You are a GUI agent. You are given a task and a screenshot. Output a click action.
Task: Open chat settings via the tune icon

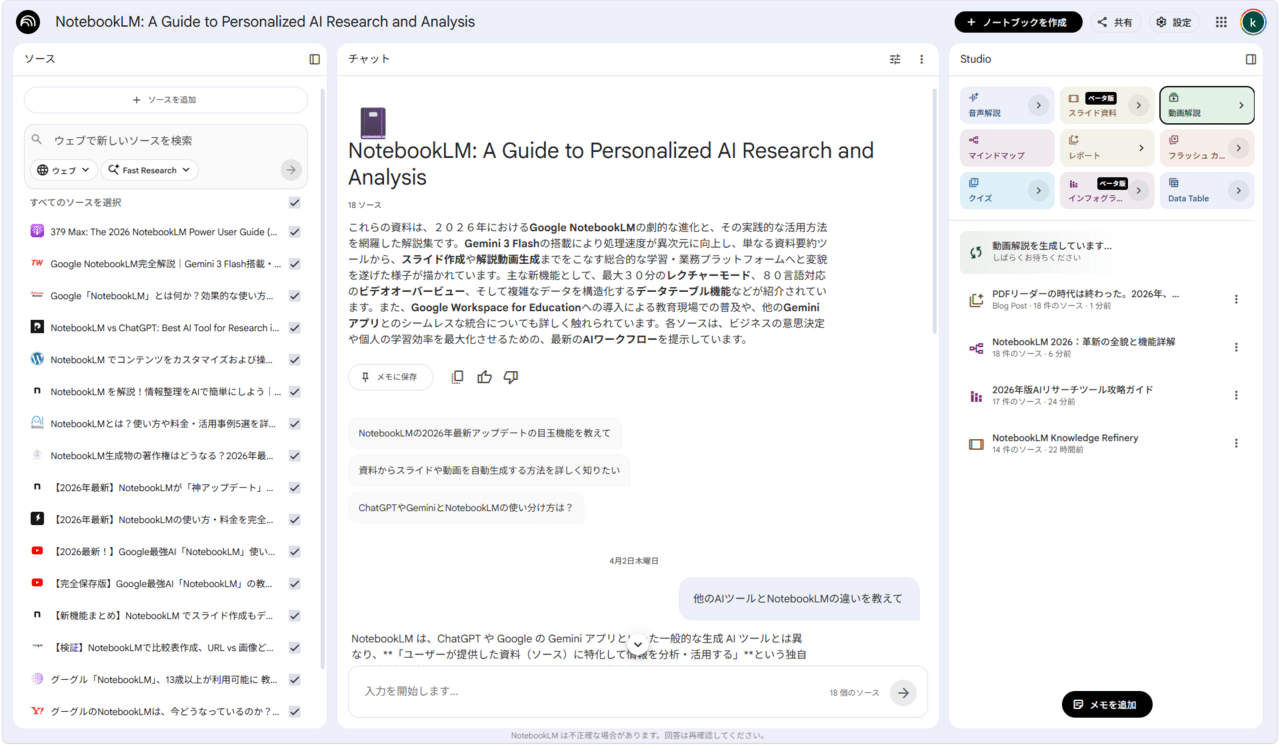[895, 59]
